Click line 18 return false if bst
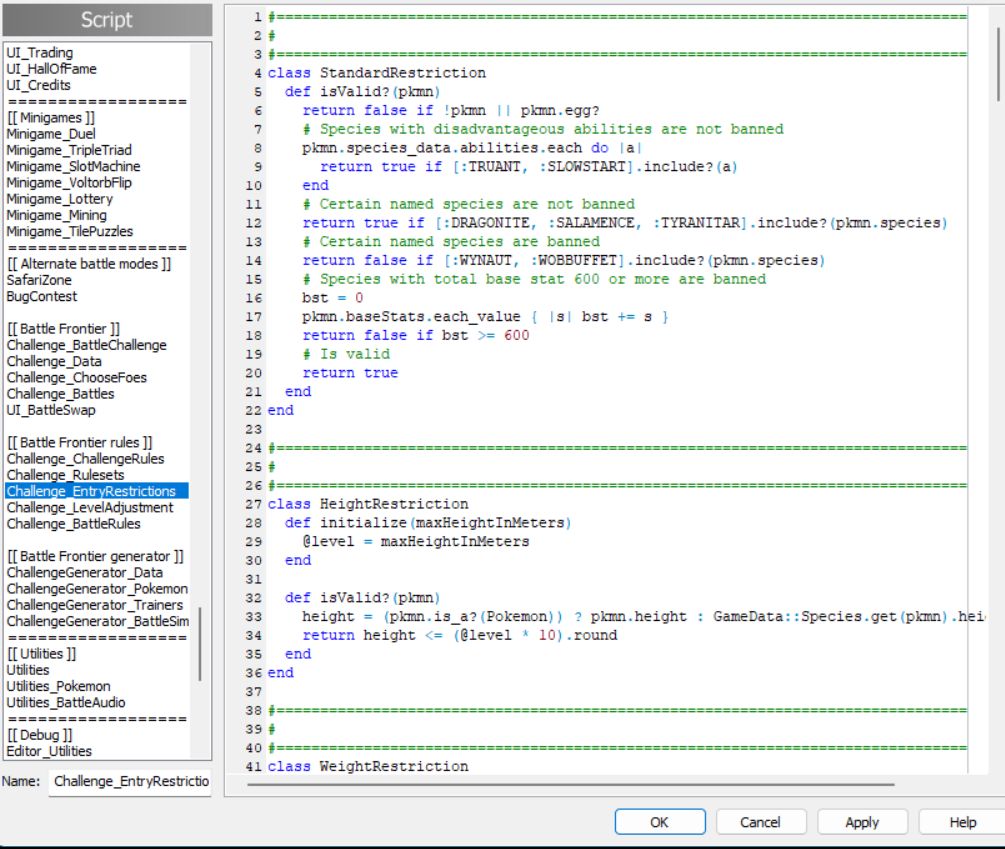The width and height of the screenshot is (1005, 849). [415, 335]
